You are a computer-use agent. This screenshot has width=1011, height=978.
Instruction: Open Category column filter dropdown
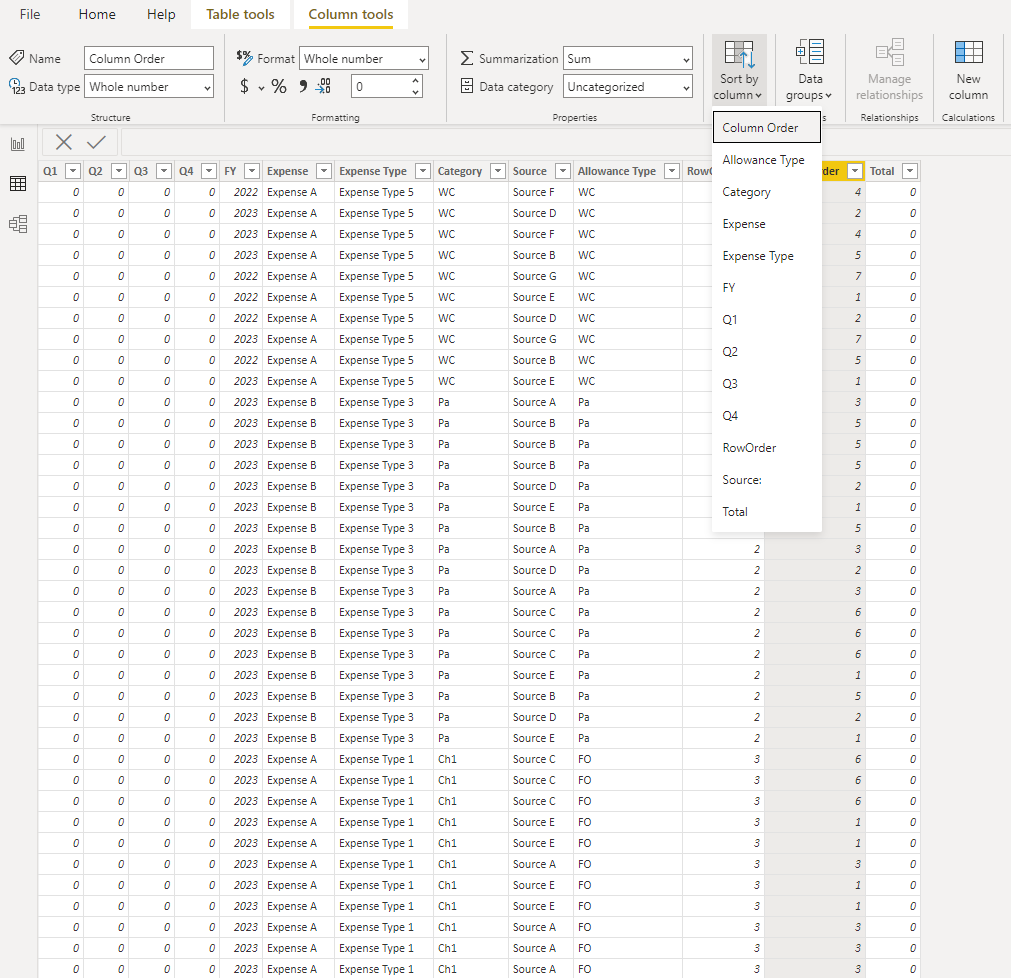click(497, 171)
